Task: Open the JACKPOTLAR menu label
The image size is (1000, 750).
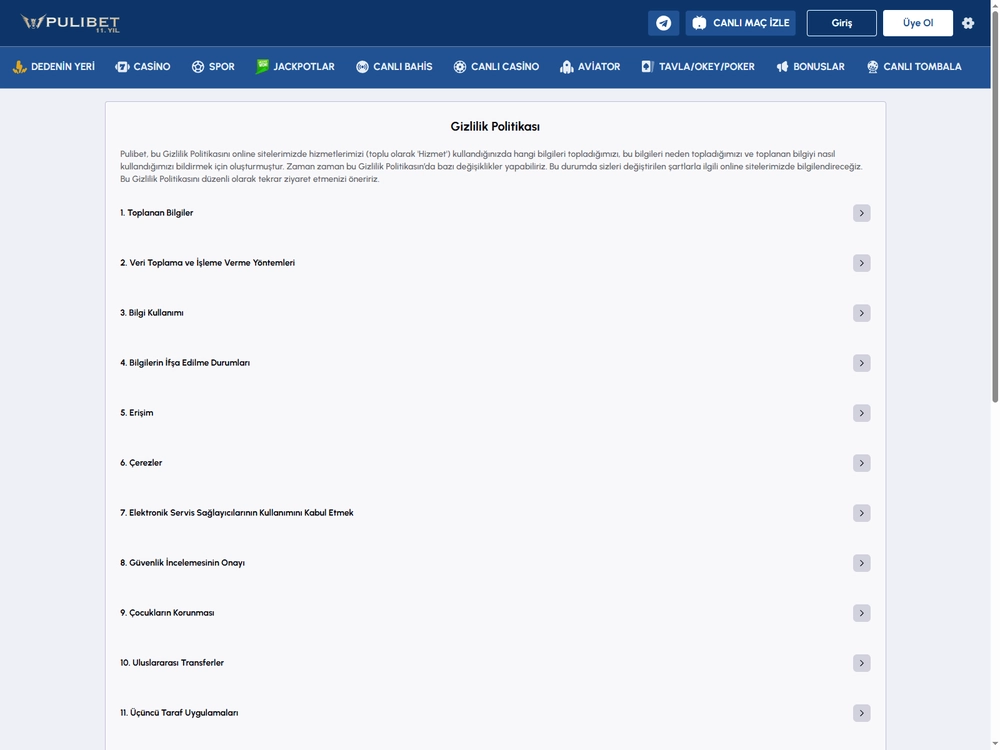Action: point(304,66)
